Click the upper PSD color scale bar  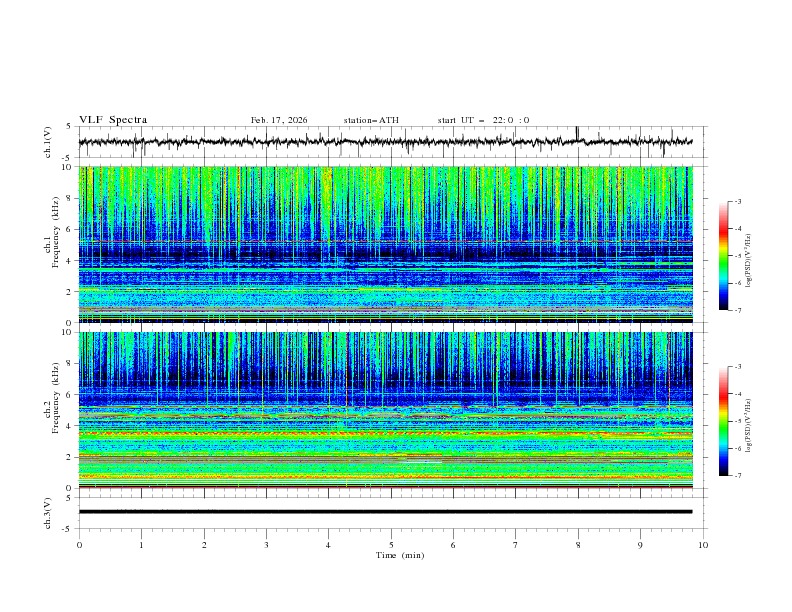pyautogui.click(x=723, y=256)
